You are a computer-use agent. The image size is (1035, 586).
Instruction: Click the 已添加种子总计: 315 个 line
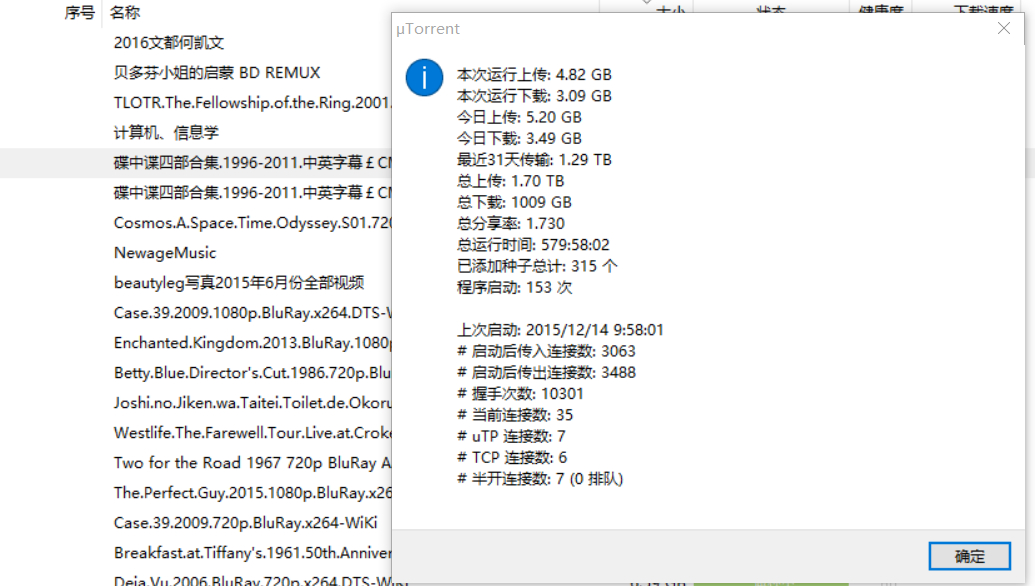click(x=537, y=266)
